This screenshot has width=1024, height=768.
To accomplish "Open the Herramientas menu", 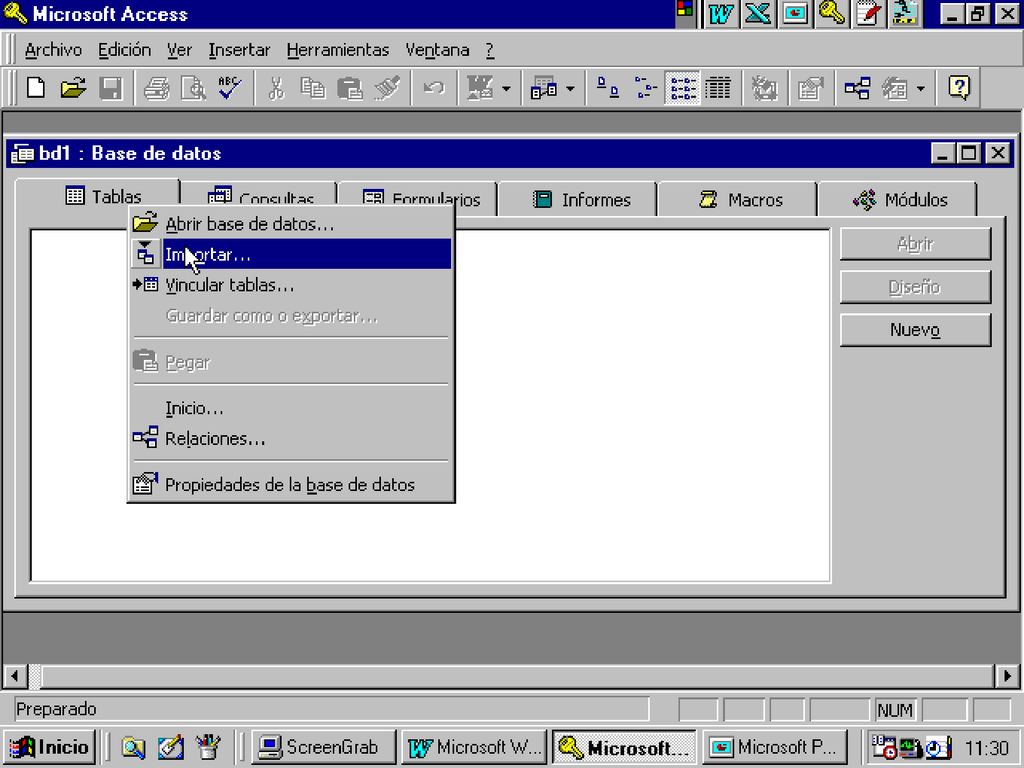I will point(338,50).
